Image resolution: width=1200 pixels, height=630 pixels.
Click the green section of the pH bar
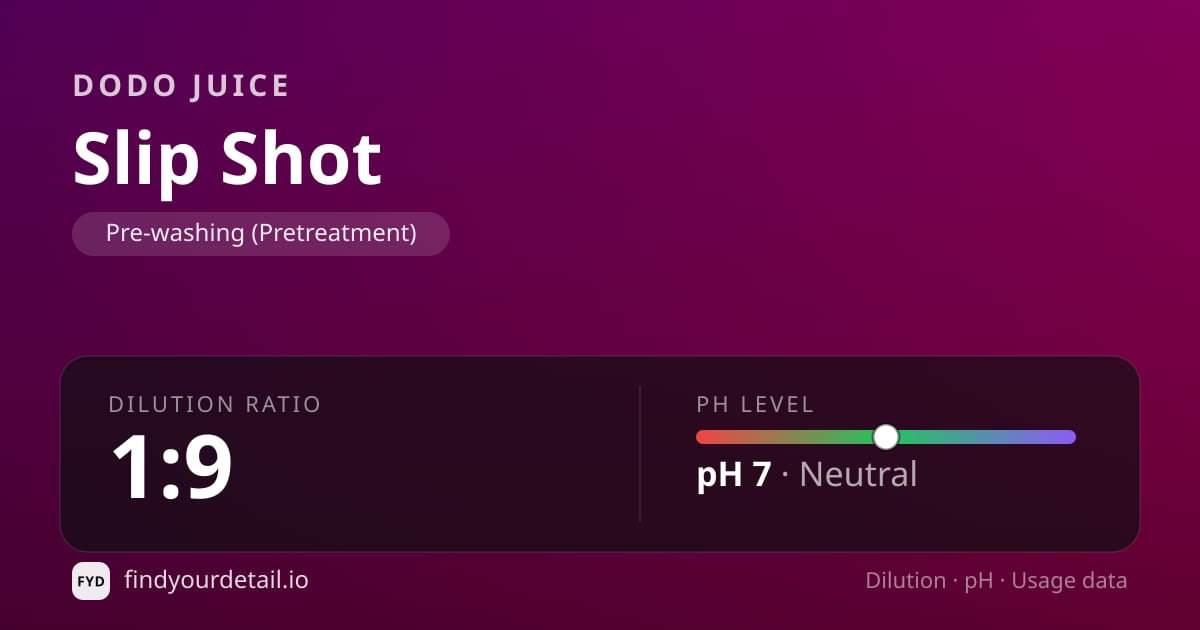[x=850, y=437]
